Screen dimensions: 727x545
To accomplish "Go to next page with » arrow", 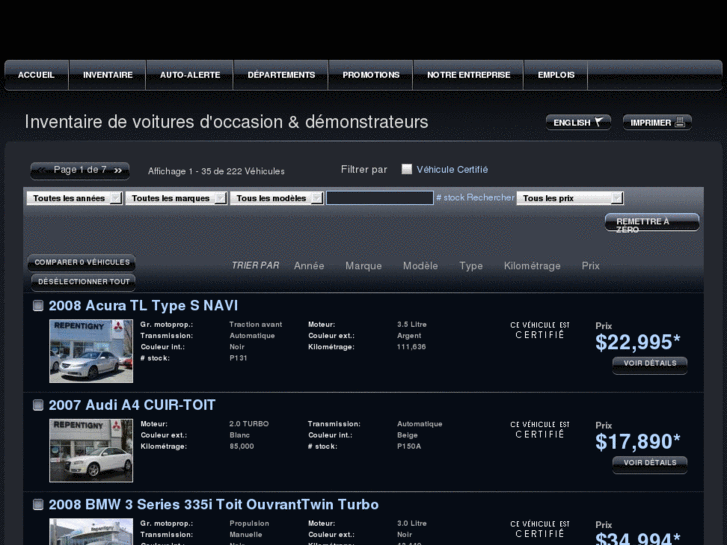I will pos(118,170).
